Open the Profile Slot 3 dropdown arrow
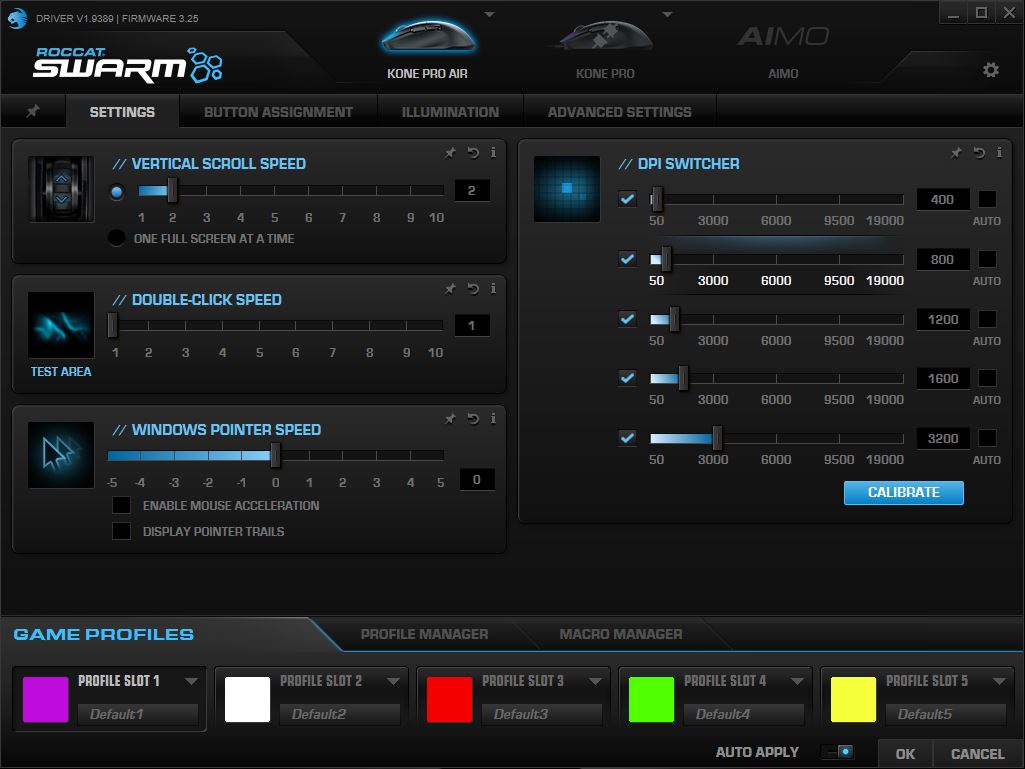This screenshot has width=1025, height=769. coord(595,681)
